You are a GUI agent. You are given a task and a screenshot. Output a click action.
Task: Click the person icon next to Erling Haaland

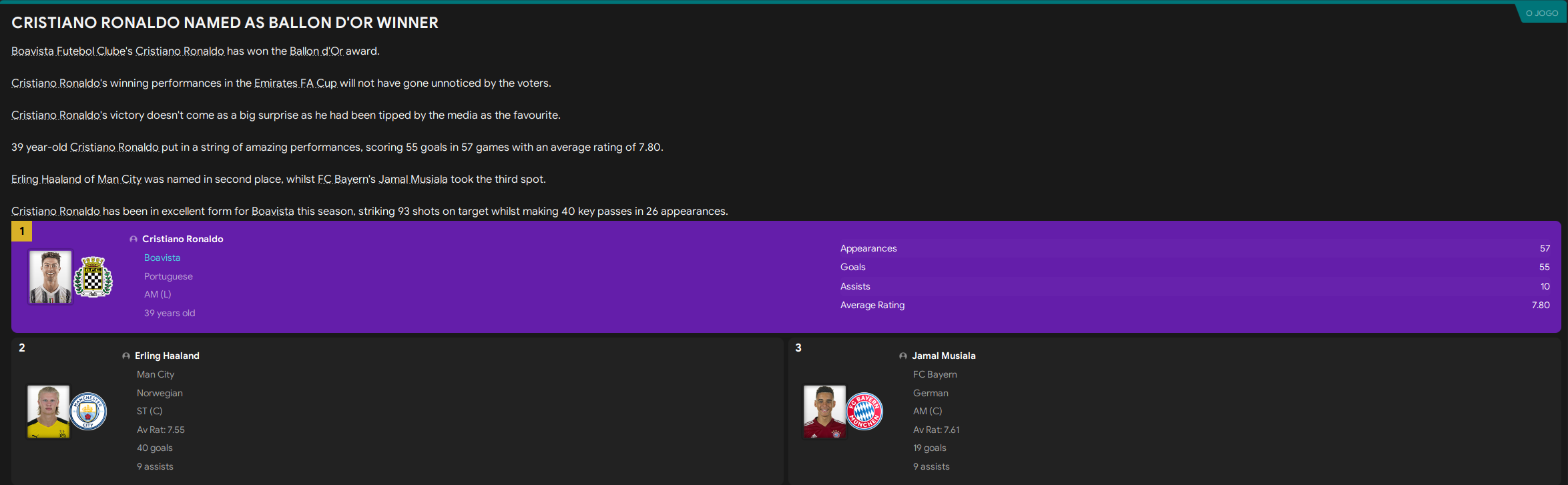click(126, 356)
